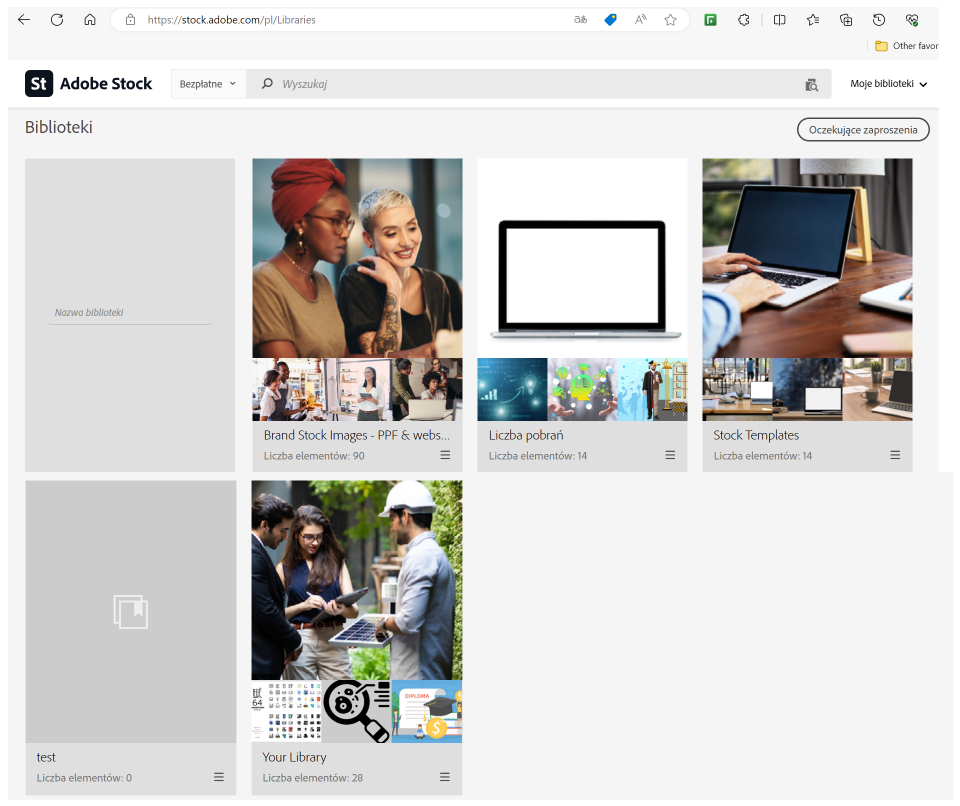Click the search magnifier in search bar

click(x=266, y=84)
